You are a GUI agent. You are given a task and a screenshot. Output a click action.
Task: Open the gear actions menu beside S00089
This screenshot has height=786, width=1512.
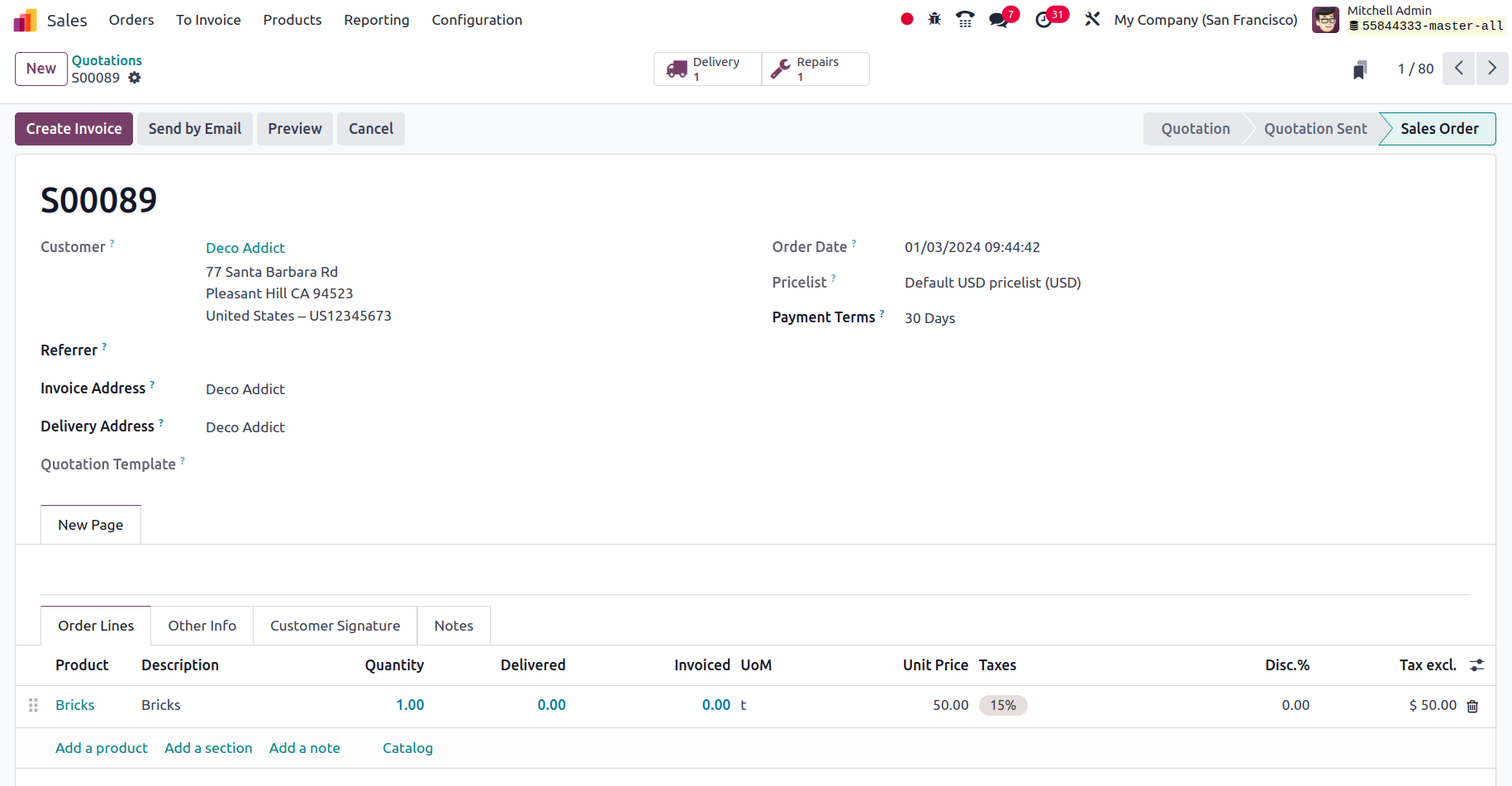click(135, 78)
